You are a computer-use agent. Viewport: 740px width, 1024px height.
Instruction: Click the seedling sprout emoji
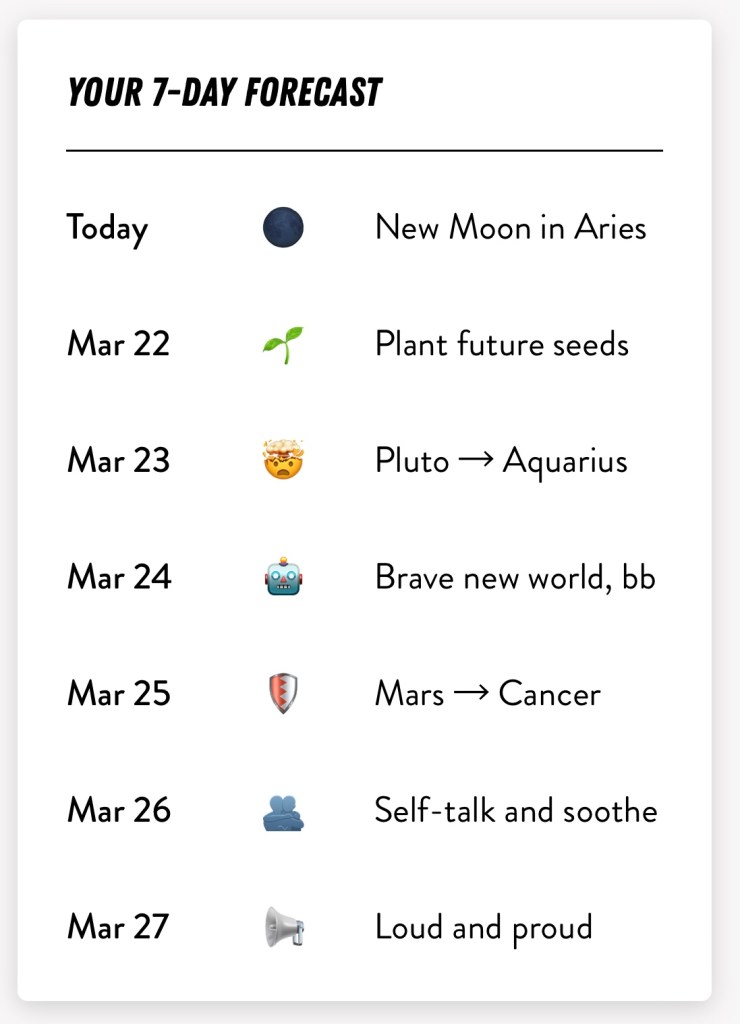(x=283, y=345)
